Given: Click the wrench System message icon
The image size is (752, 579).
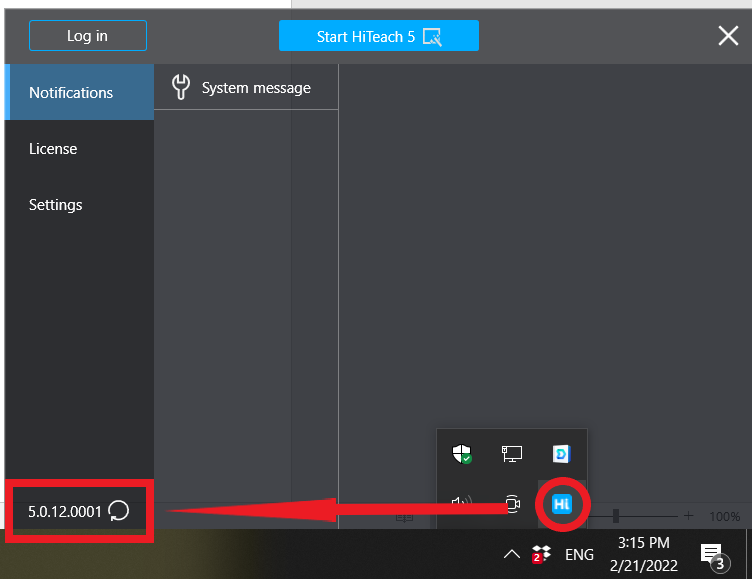Looking at the screenshot, I should [x=181, y=87].
